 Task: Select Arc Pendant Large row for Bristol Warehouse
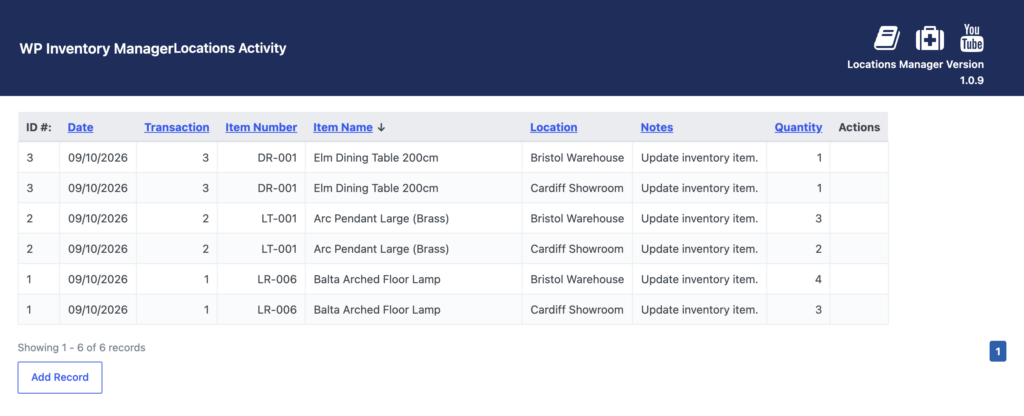click(x=453, y=218)
